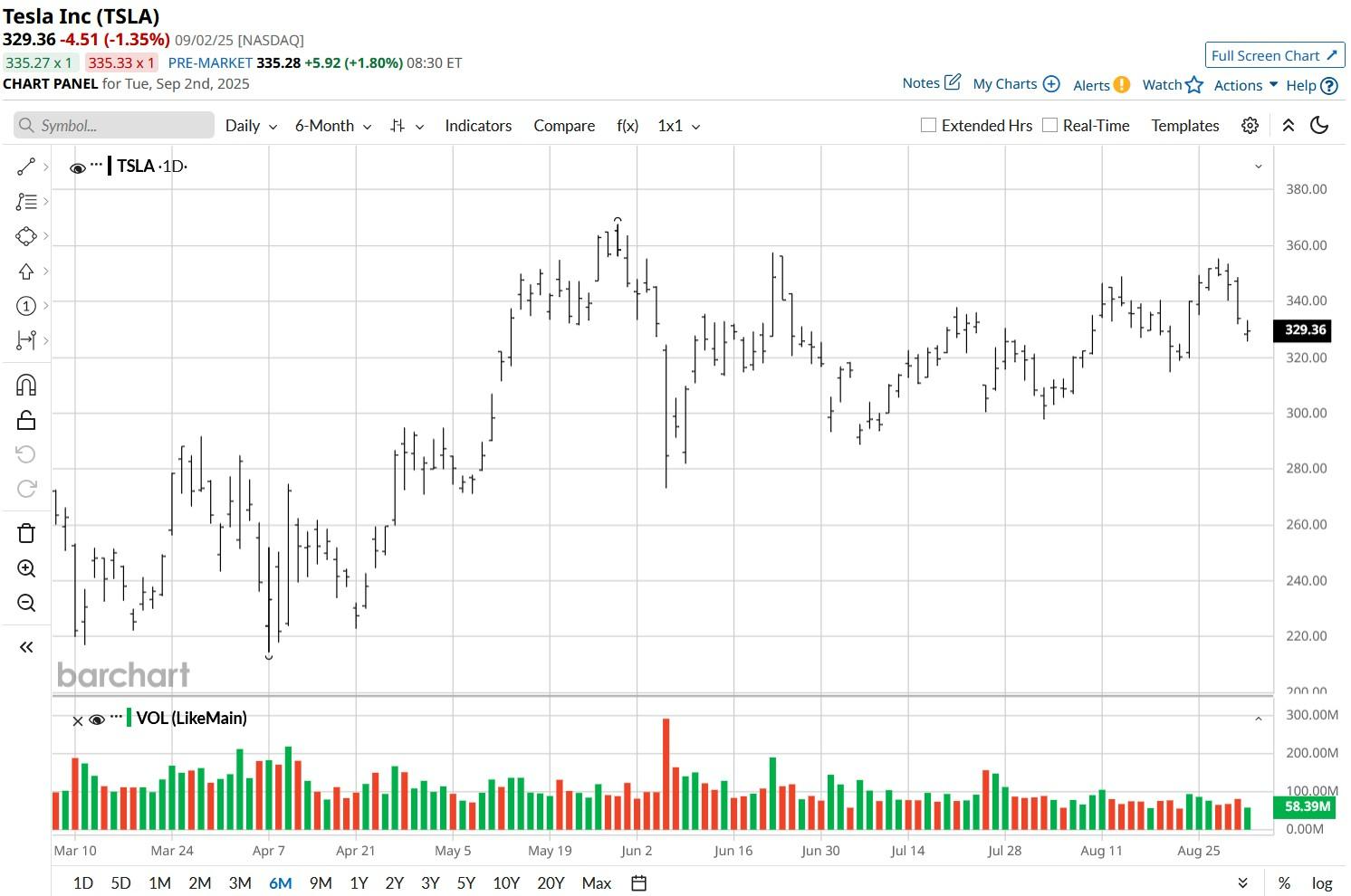Select the 2Y time range
This screenshot has width=1351, height=896.
(394, 882)
